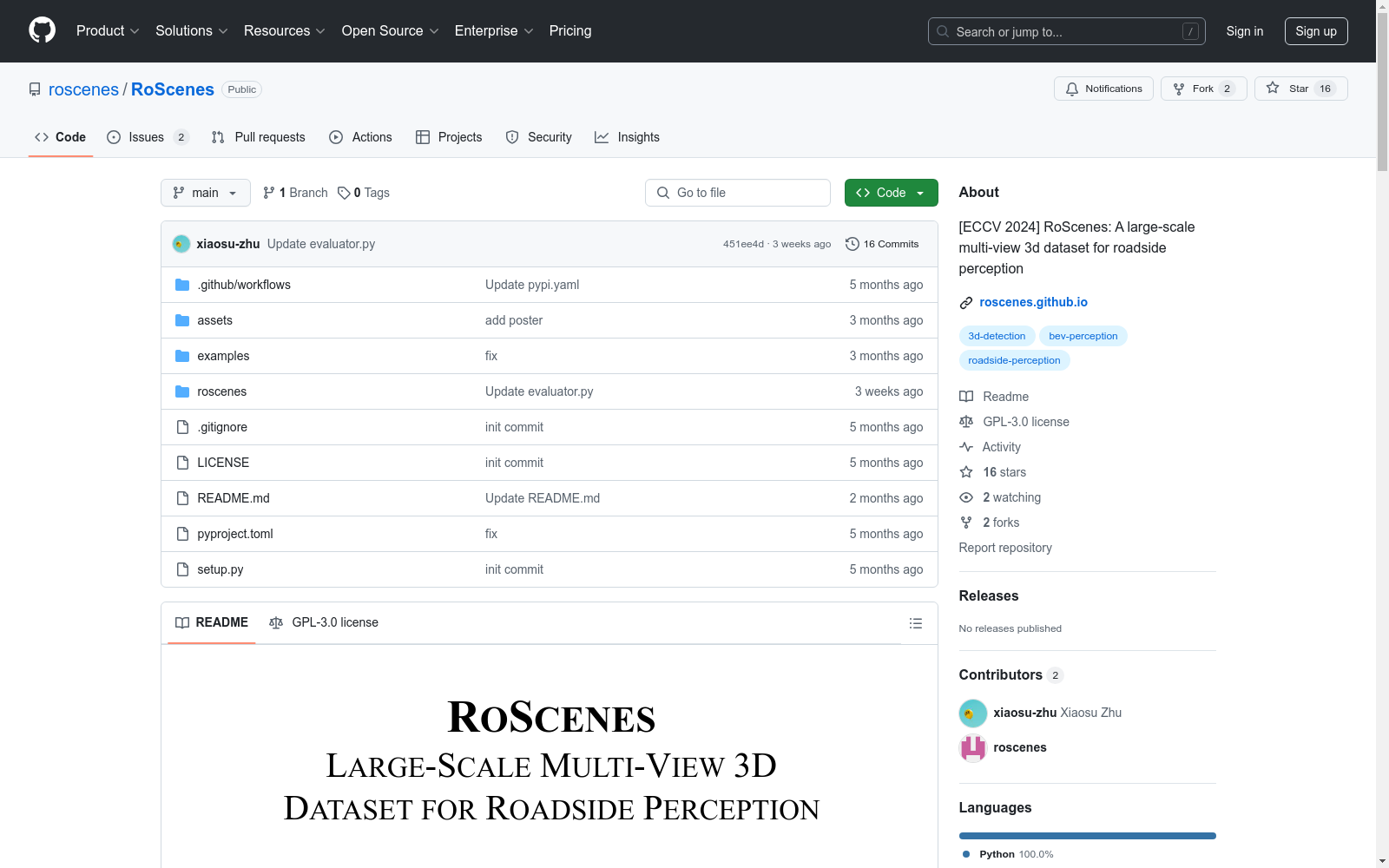Click the commit history clock icon
Screen dimensions: 1389x868
click(852, 244)
